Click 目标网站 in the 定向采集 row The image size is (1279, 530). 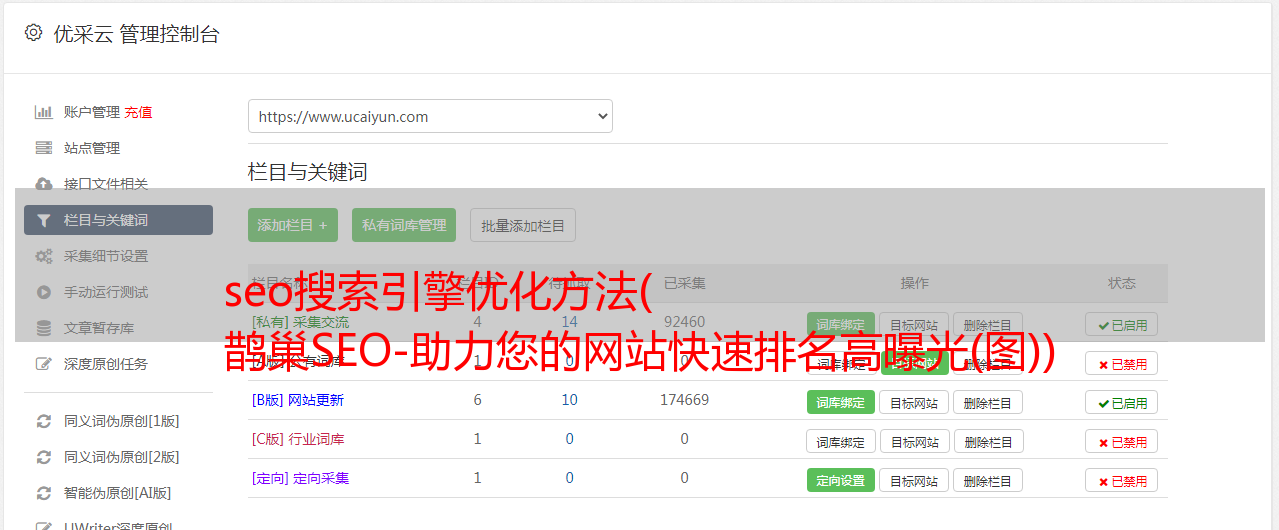[914, 480]
